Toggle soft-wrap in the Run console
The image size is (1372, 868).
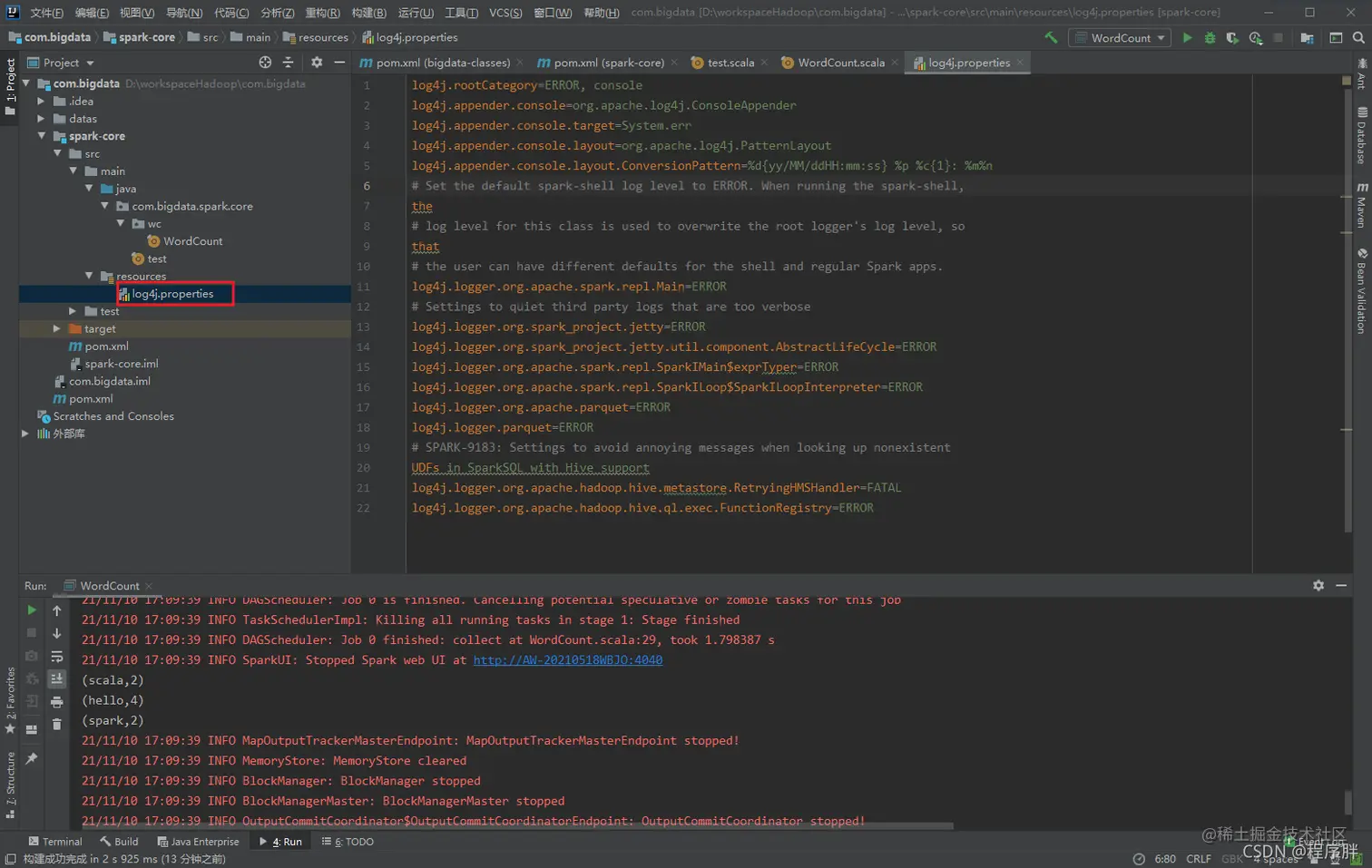56,656
